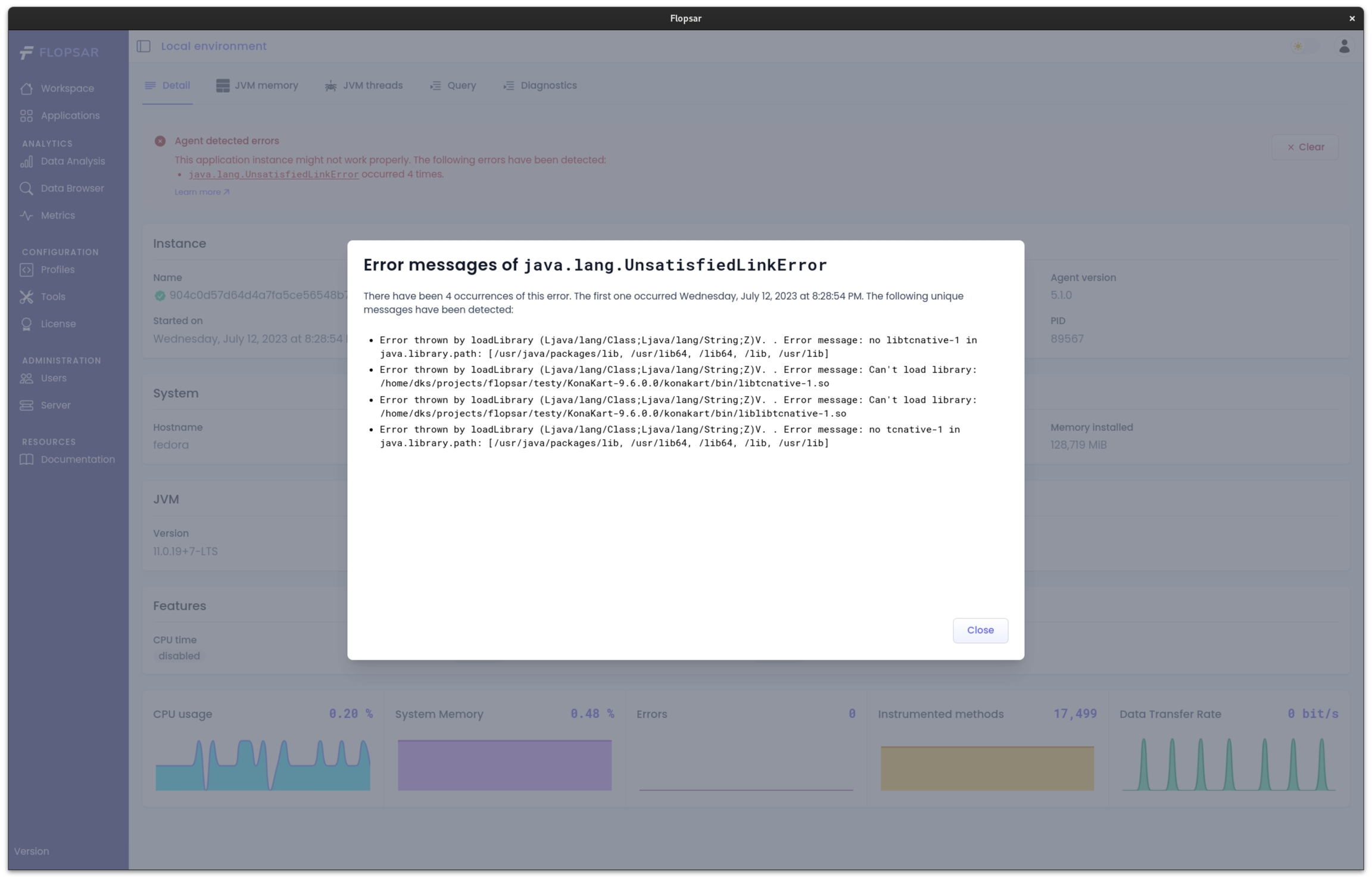
Task: Click the Tools wrench icon
Action: click(x=26, y=297)
